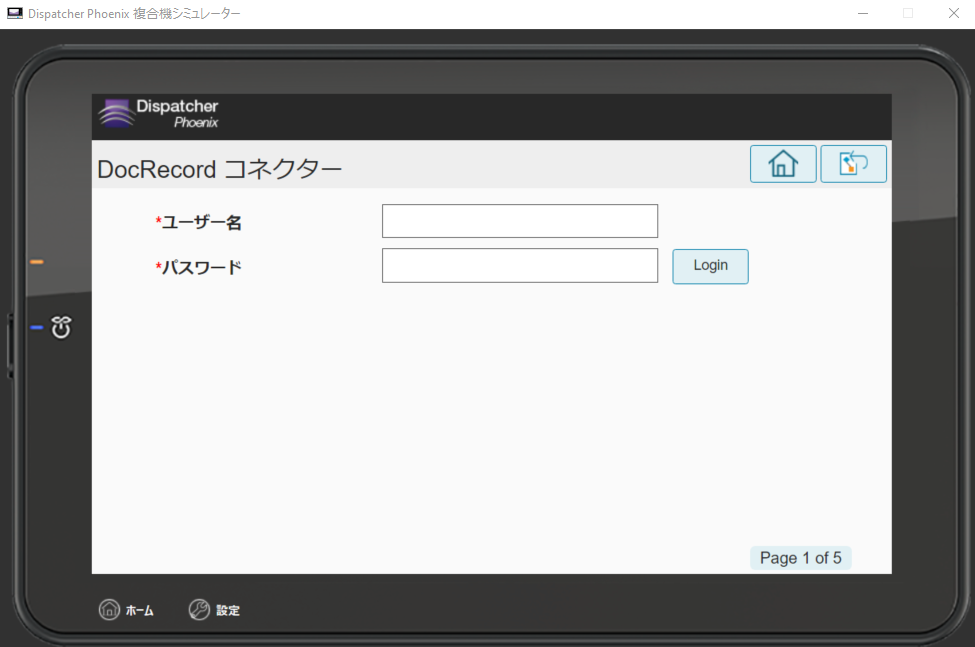975x647 pixels.
Task: Click the ユーザー名 label
Action: click(x=198, y=222)
